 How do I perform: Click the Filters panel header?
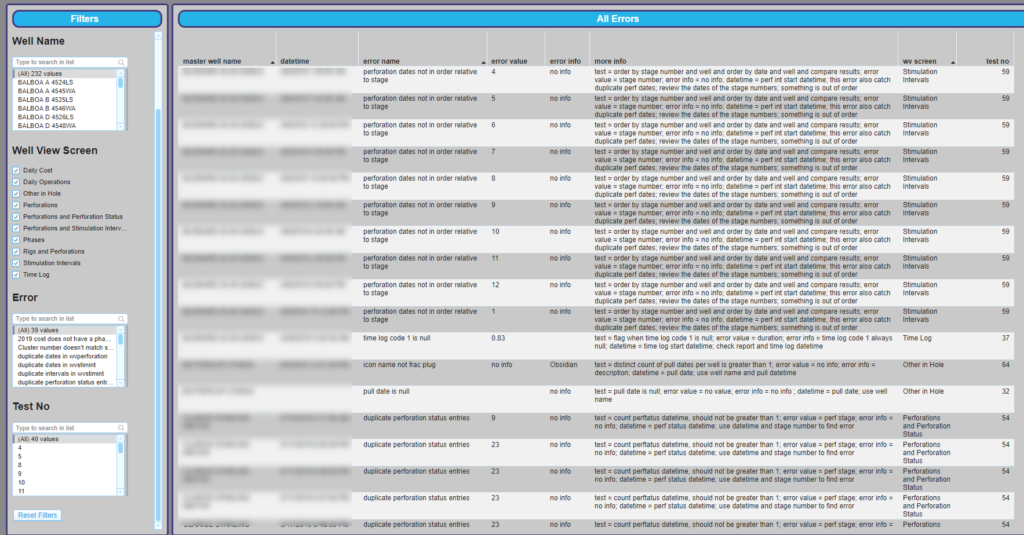tap(87, 19)
